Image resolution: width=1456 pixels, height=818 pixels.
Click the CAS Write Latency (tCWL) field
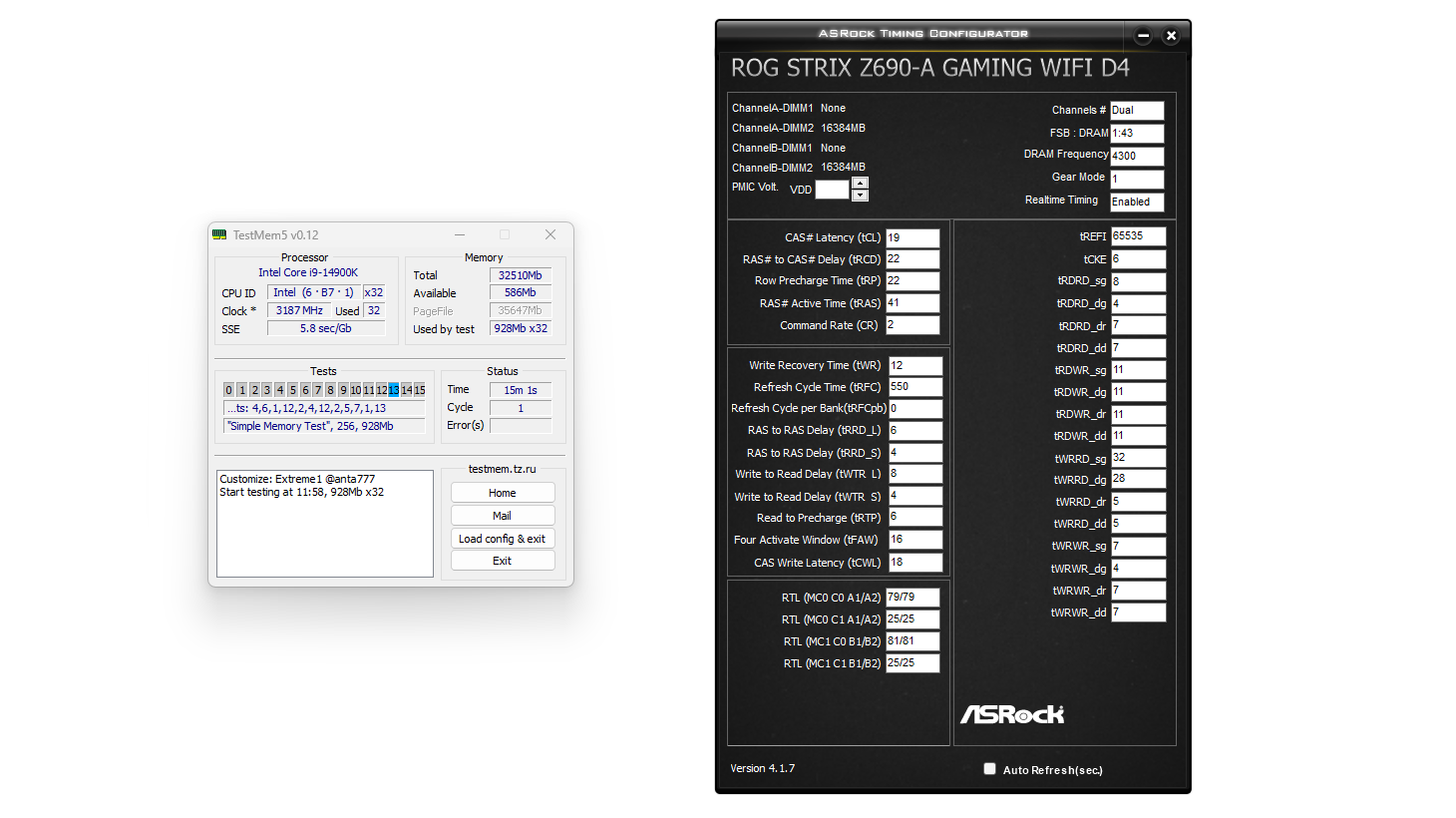pos(915,563)
